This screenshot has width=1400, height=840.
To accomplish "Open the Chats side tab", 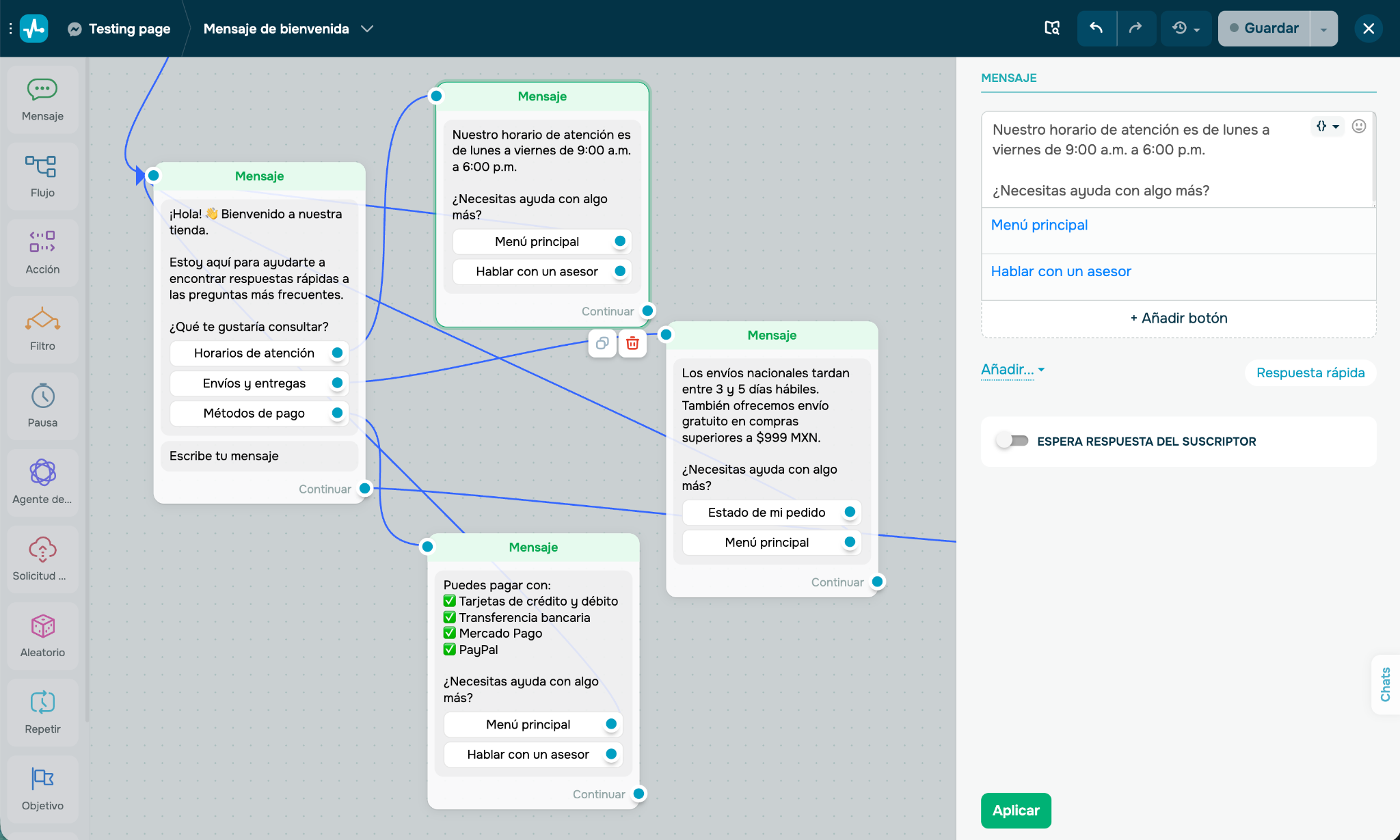I will (x=1386, y=684).
